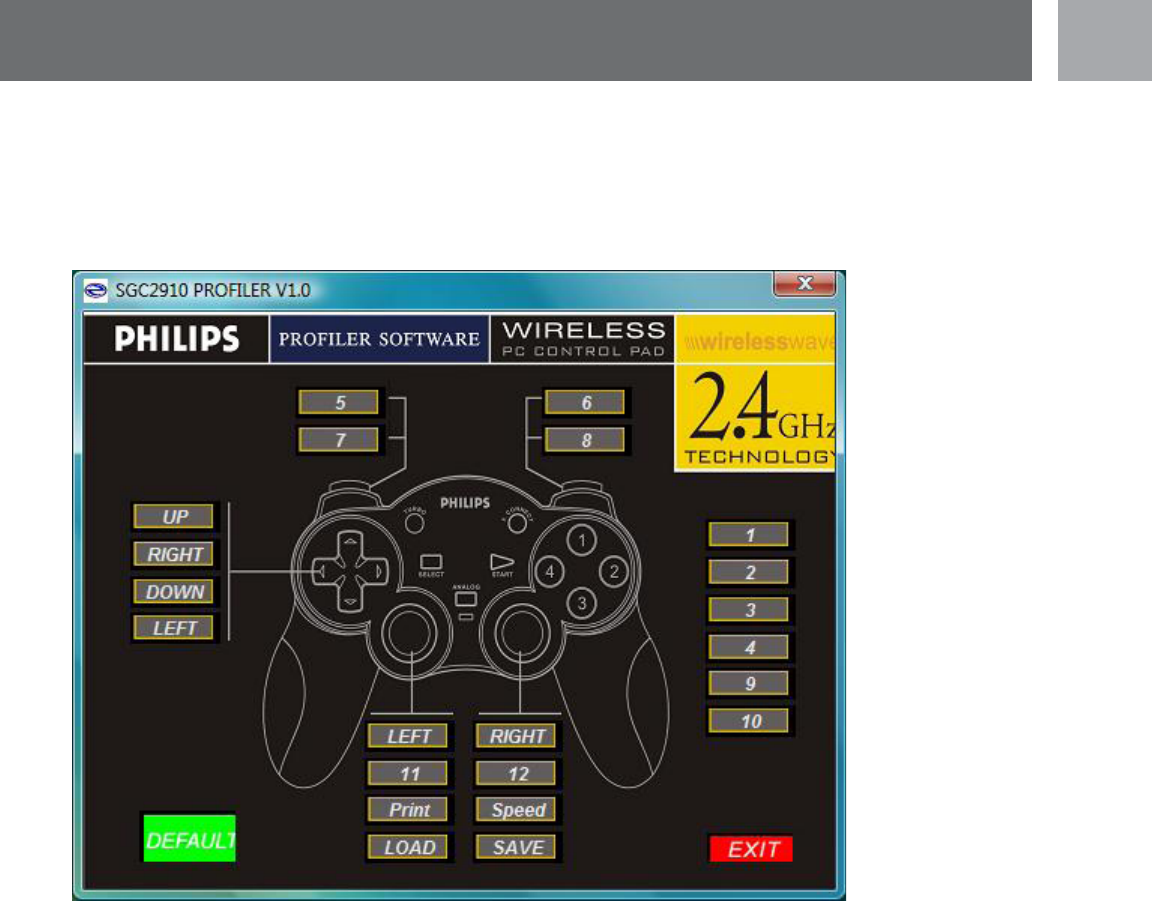
Task: Click the button 9 mapping box
Action: (749, 683)
